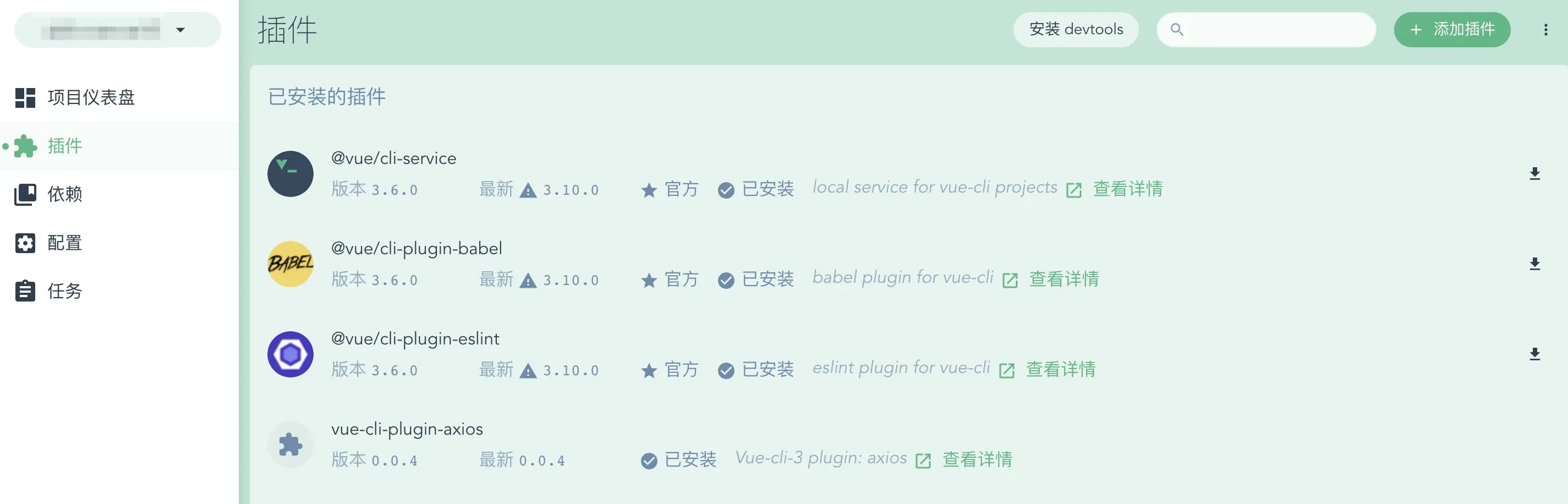Click the 添加插件 add plugin button
Viewport: 1568px width, 504px height.
[1452, 30]
